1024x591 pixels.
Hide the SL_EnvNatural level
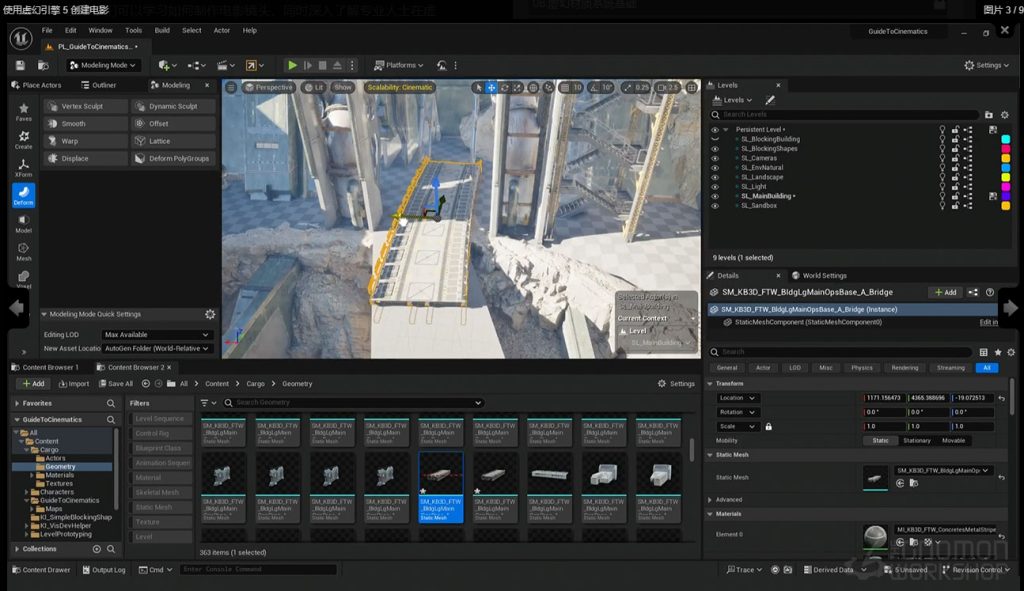click(714, 168)
